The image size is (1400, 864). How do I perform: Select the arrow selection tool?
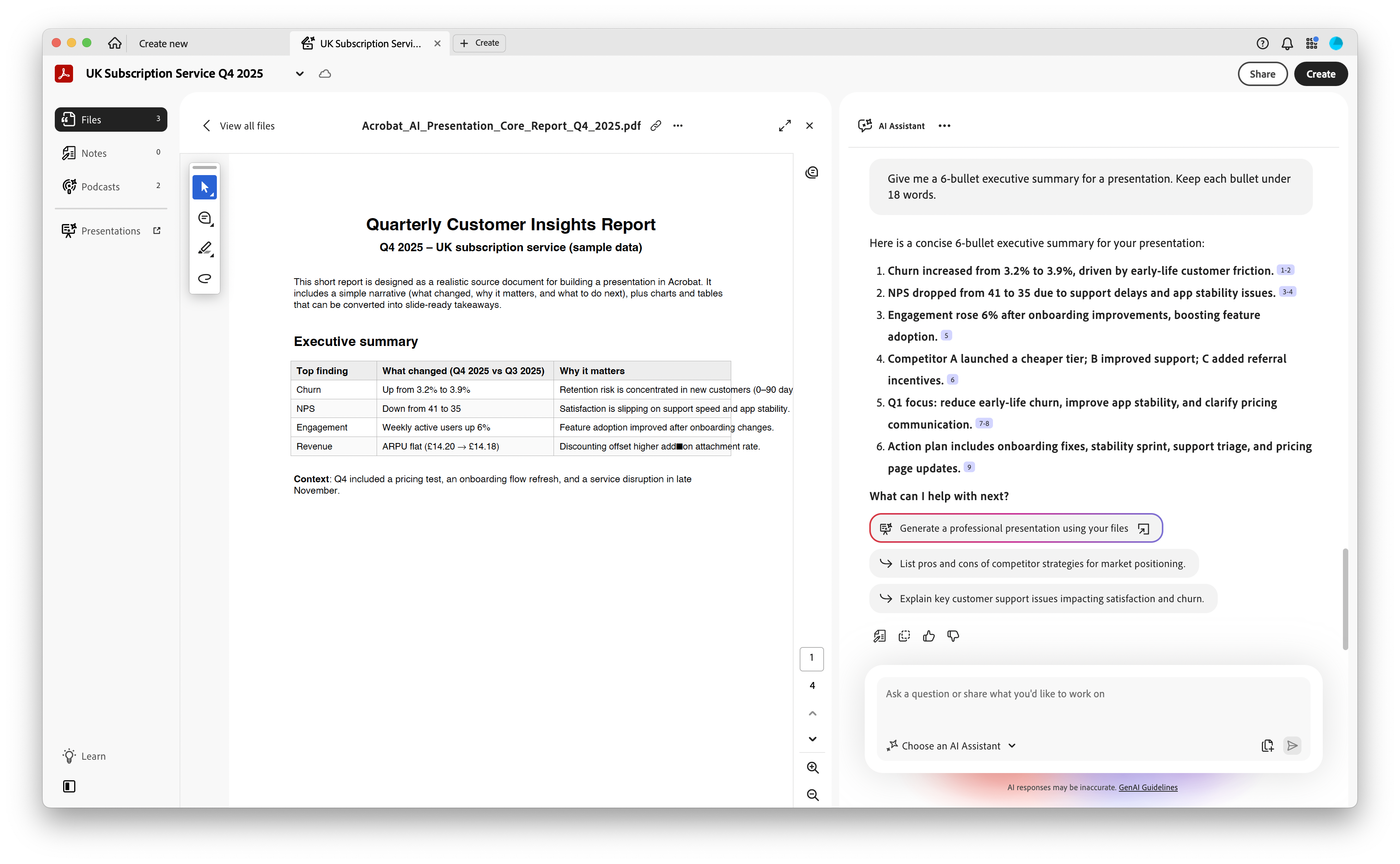coord(205,187)
